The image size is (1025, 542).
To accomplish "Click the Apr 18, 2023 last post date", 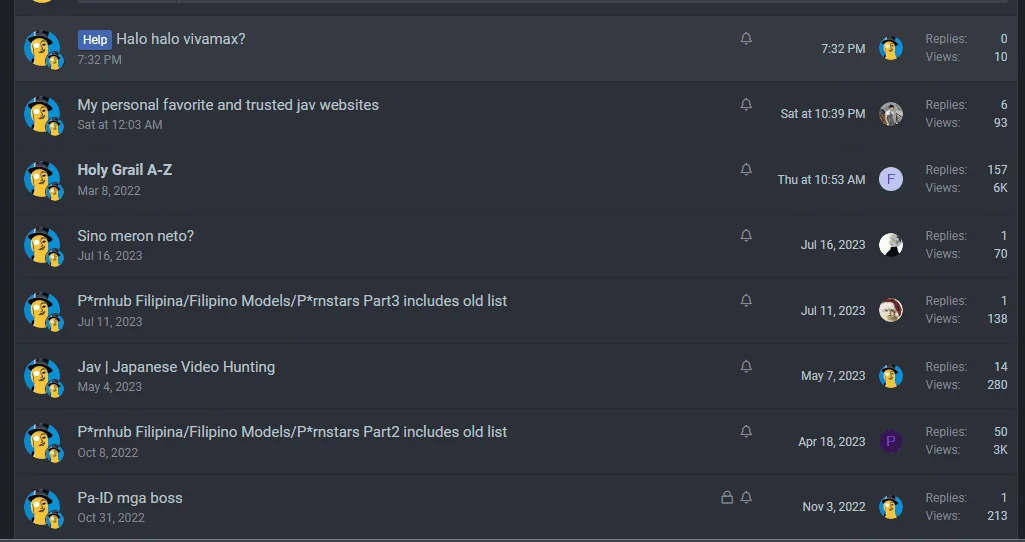I will coord(832,441).
